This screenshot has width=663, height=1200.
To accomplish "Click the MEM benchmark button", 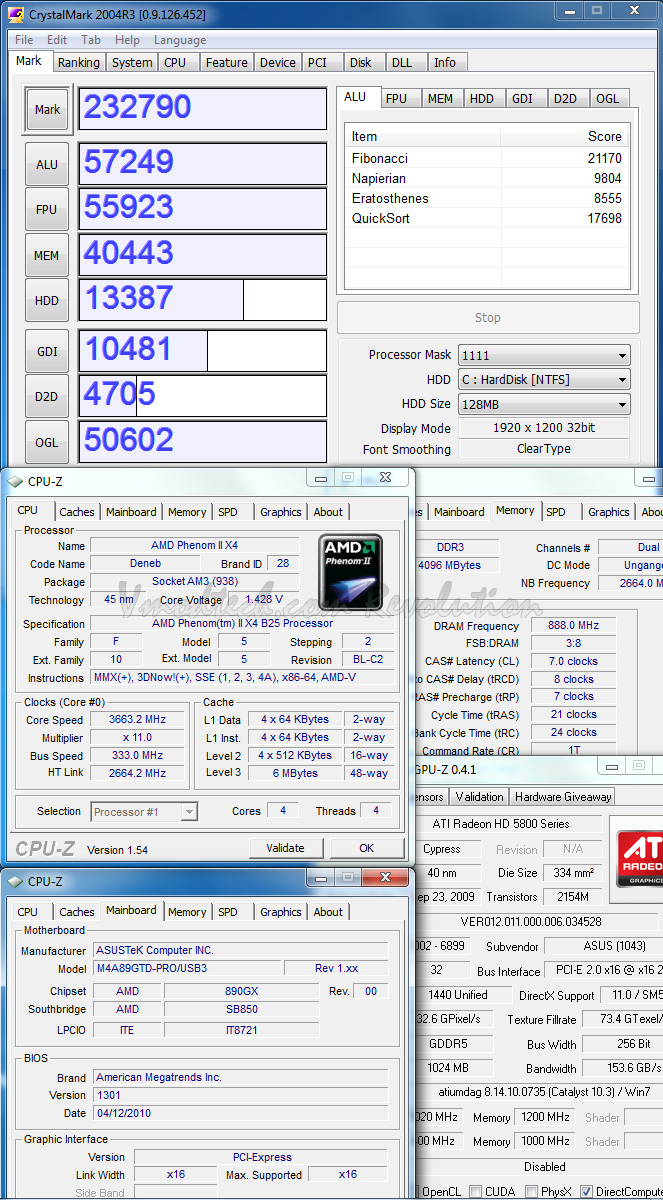I will 47,256.
